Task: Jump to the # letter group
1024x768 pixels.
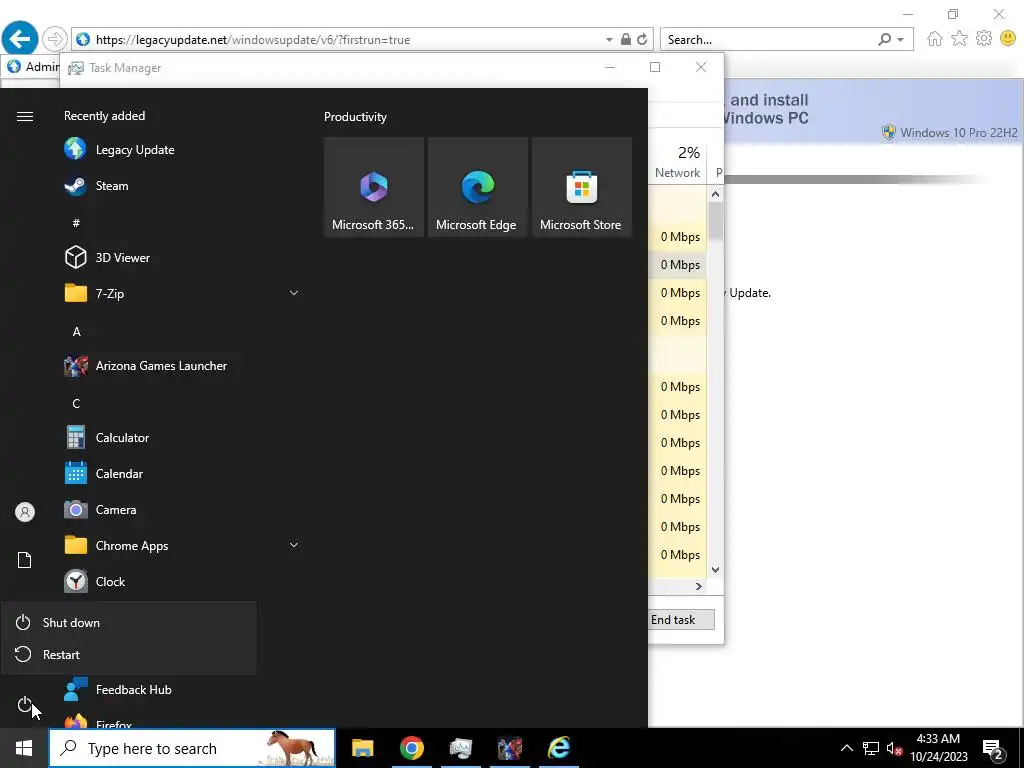Action: point(76,223)
